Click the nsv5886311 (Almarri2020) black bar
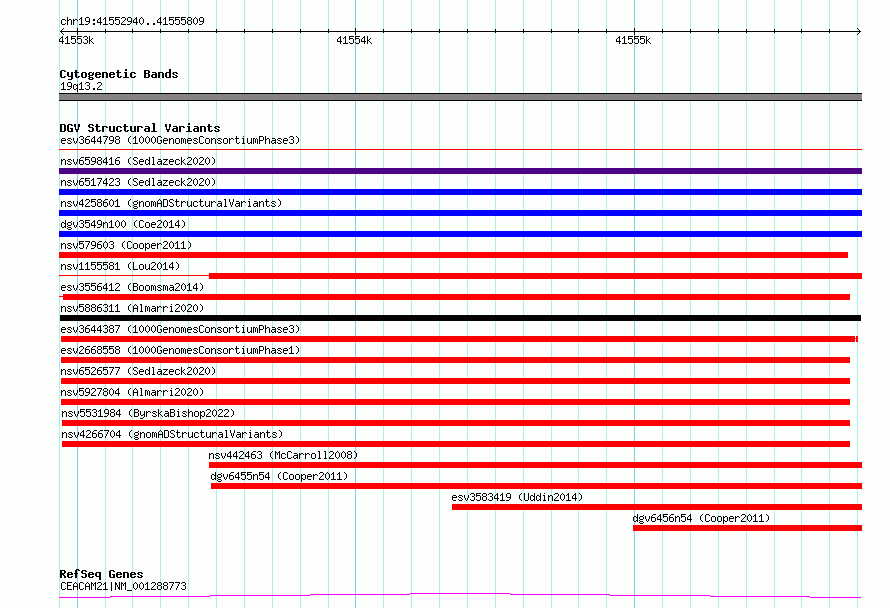The width and height of the screenshot is (890, 608). pyautogui.click(x=460, y=318)
